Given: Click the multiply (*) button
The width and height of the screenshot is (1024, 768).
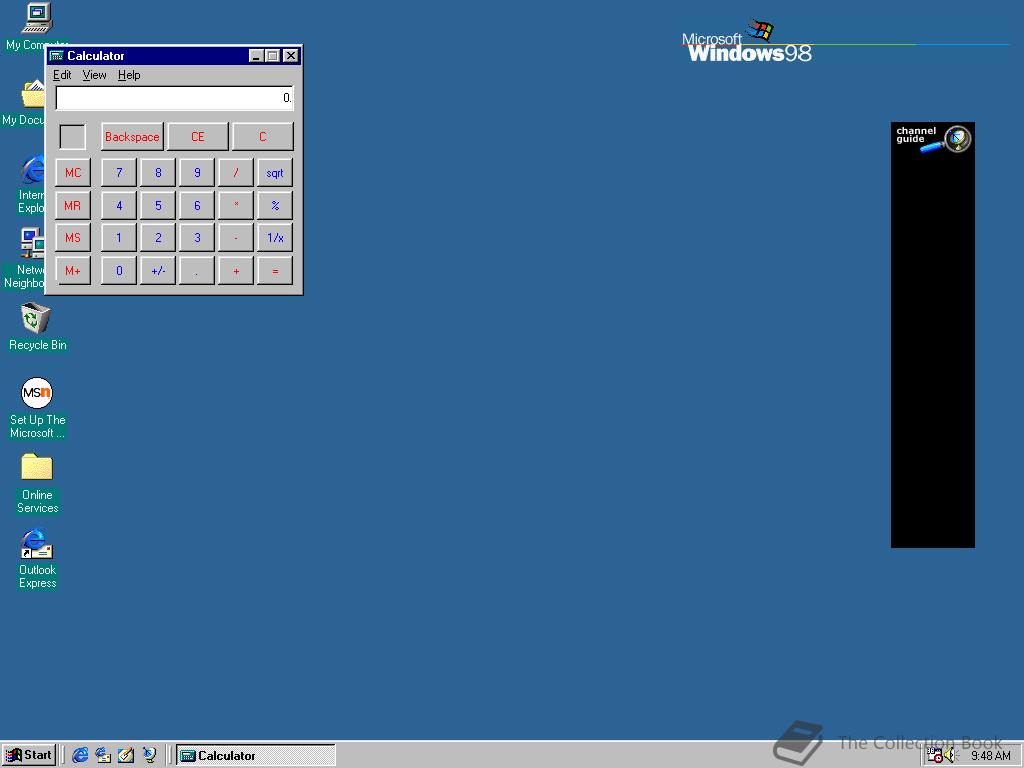Looking at the screenshot, I should [x=236, y=206].
